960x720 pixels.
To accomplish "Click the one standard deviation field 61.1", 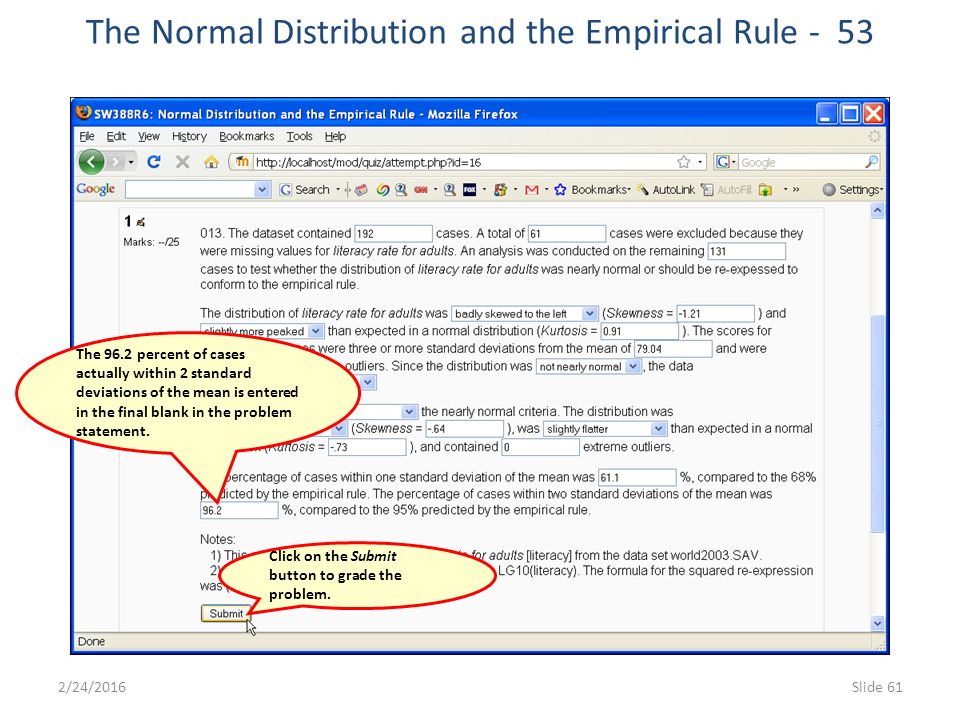I will pyautogui.click(x=637, y=478).
